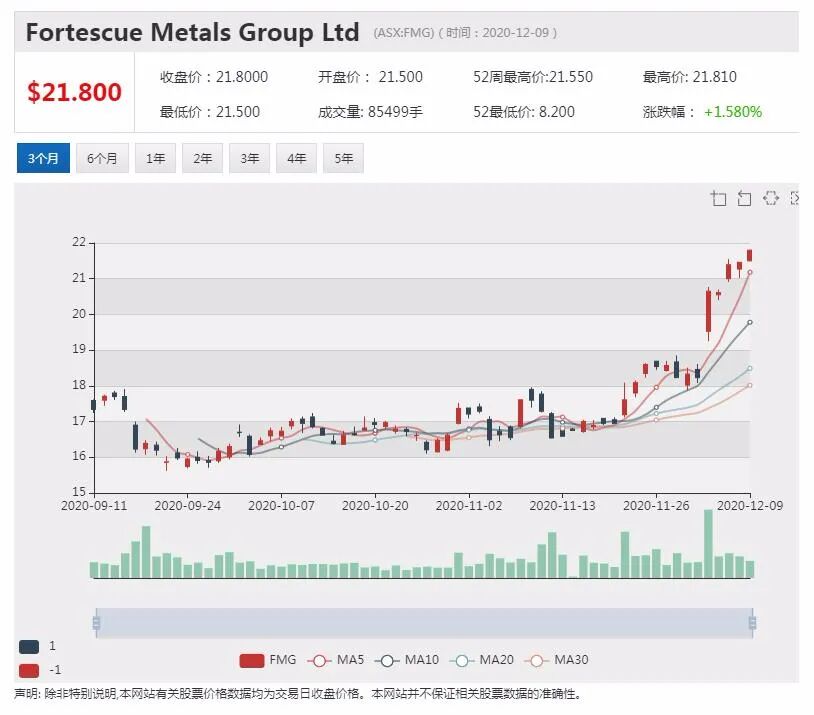Screen dimensions: 814x715
Task: Switch to the 3年 range tab
Action: 249,158
